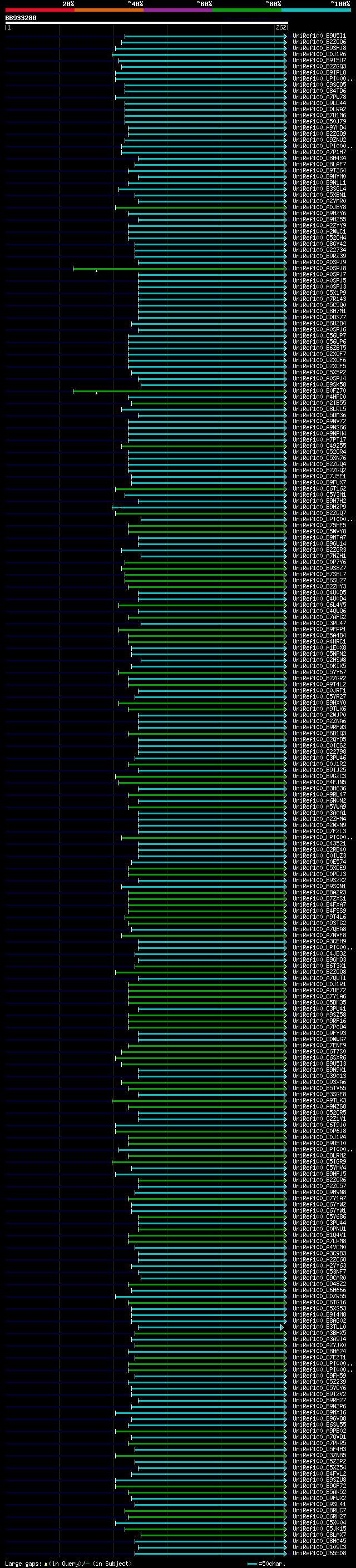Click label UniRef100_A7PW78
356x1568 pixels.
[x=319, y=97]
